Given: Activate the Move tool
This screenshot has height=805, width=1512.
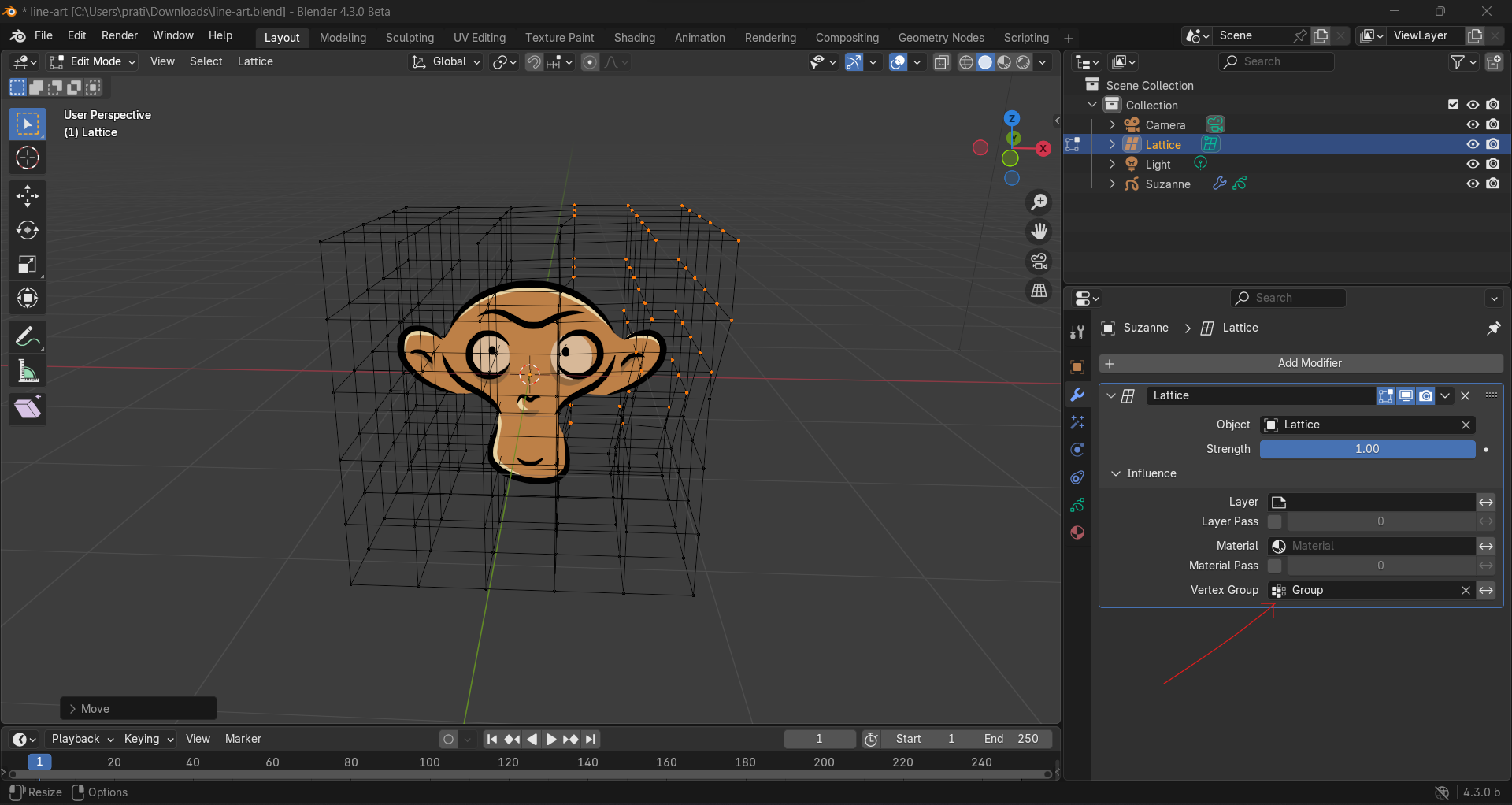Looking at the screenshot, I should [x=28, y=196].
